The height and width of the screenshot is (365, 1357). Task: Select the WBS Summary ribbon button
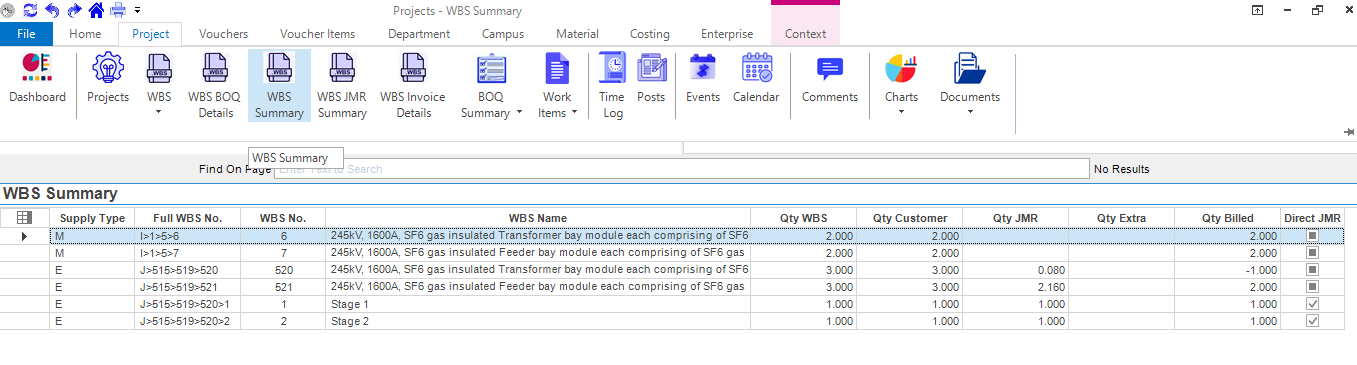[279, 86]
